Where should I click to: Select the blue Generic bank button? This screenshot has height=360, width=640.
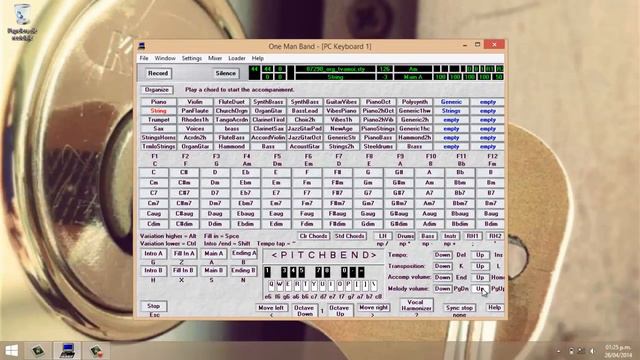451,102
